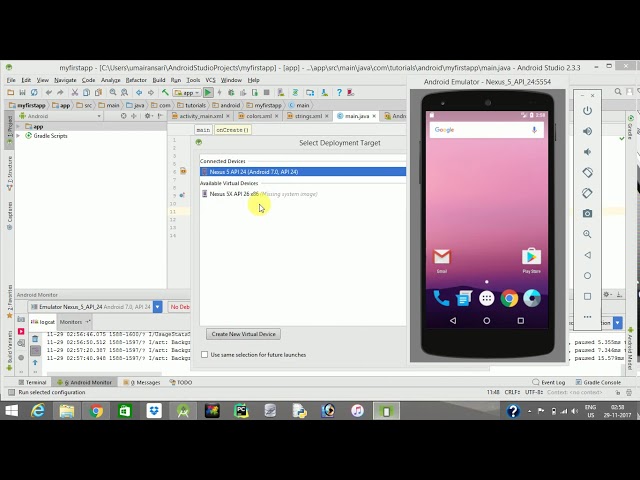This screenshot has width=640, height=480.
Task: Click the Undo arrow in toolbar
Action: click(49, 93)
